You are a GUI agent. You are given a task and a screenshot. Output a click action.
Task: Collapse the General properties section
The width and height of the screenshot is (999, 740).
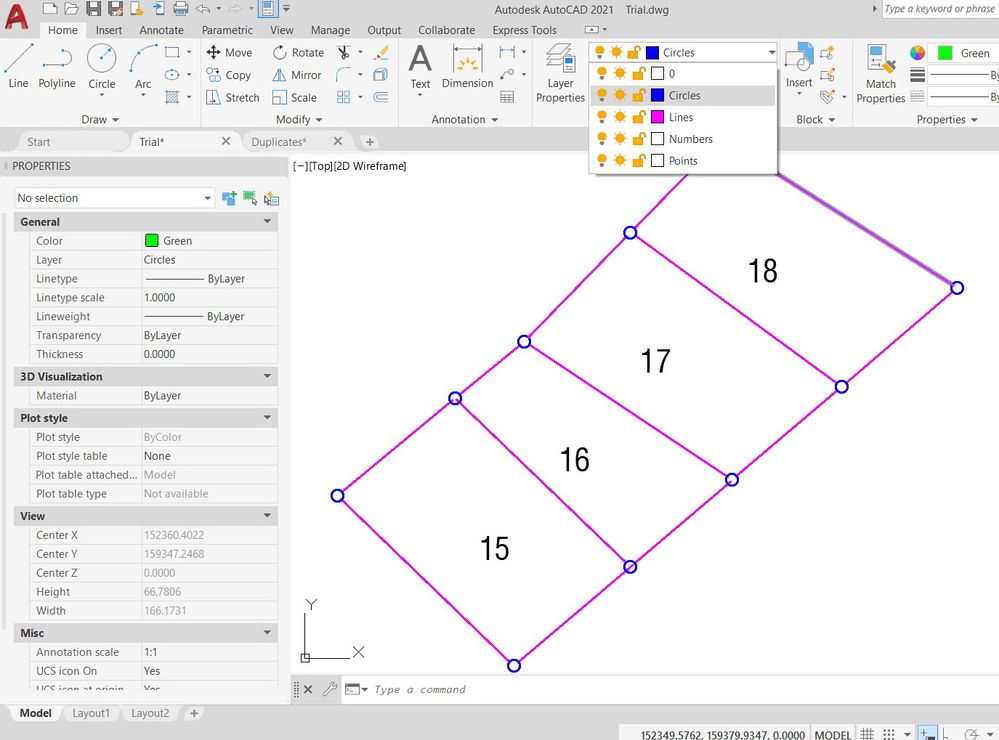(267, 222)
